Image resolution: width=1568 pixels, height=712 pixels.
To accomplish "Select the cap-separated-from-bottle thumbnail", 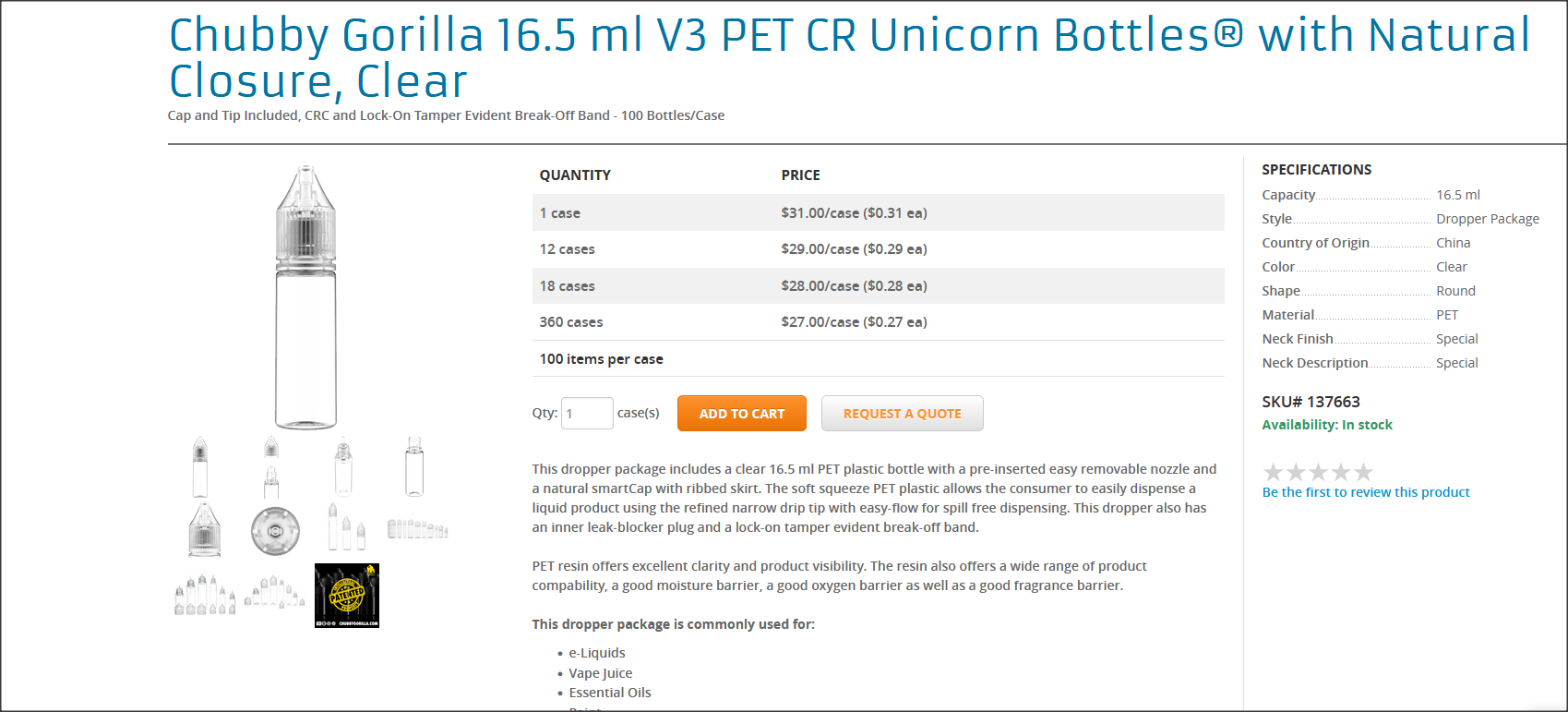I will [x=271, y=467].
